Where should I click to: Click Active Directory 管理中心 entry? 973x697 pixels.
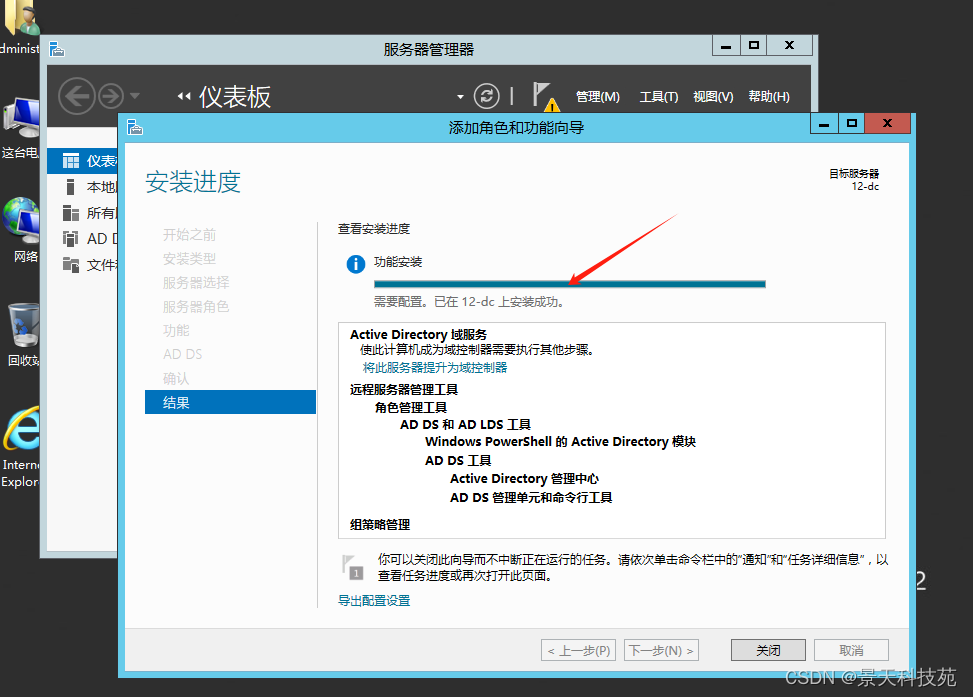pos(524,479)
